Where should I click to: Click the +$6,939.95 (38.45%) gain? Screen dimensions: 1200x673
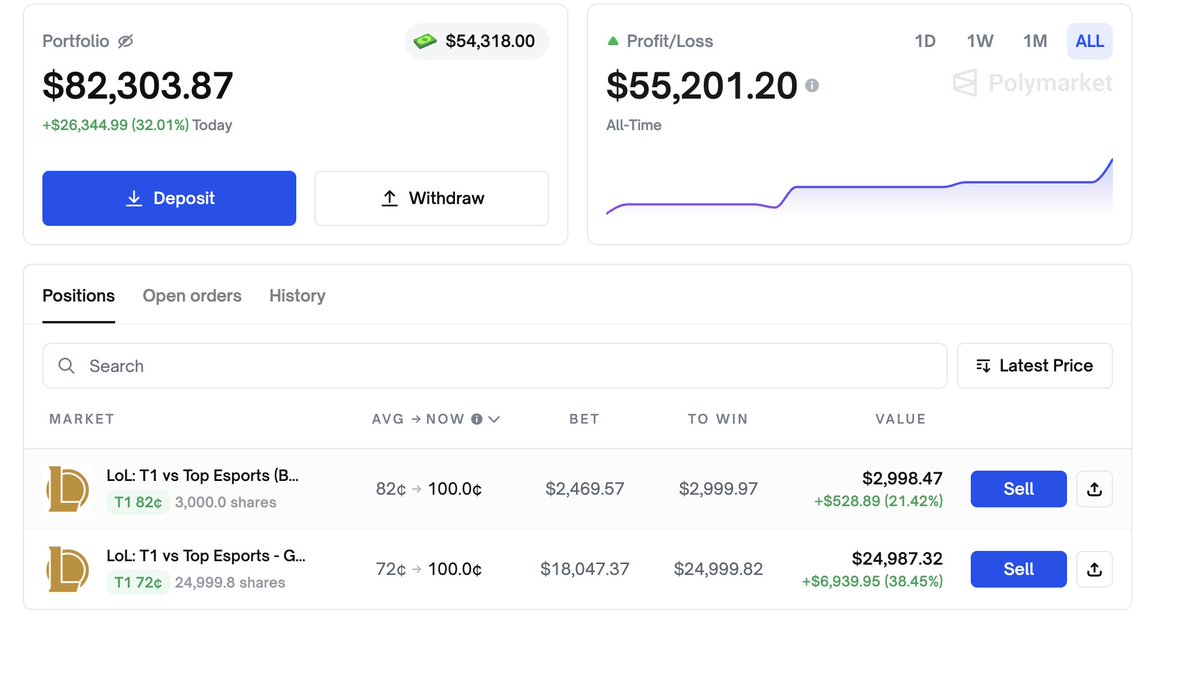point(872,581)
